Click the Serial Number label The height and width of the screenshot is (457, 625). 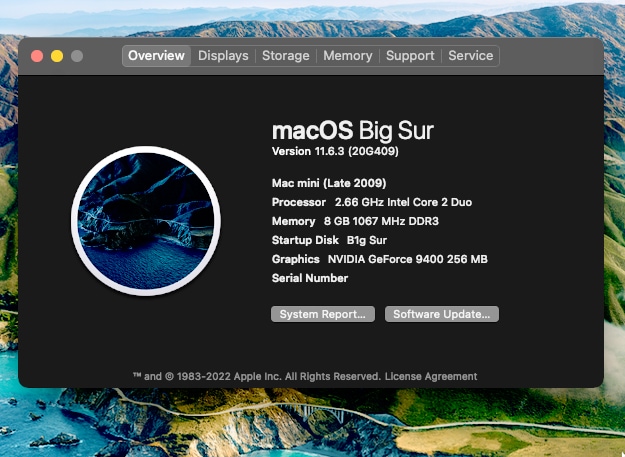point(310,278)
